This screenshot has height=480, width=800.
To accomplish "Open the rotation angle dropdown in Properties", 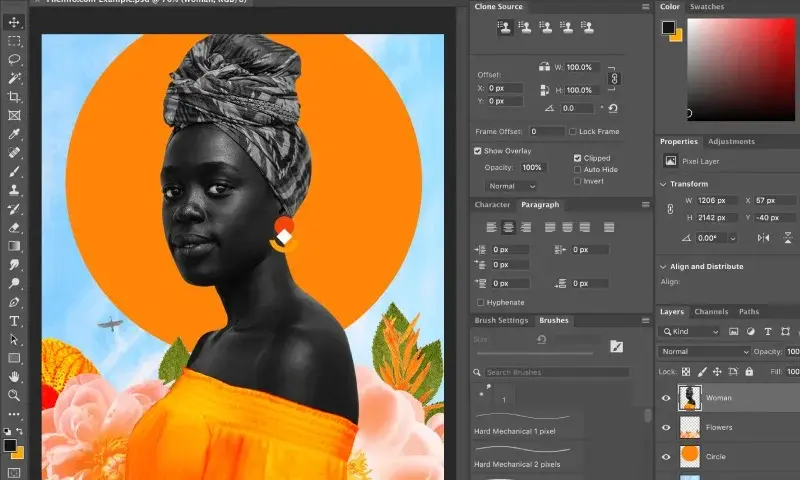I will pos(733,238).
